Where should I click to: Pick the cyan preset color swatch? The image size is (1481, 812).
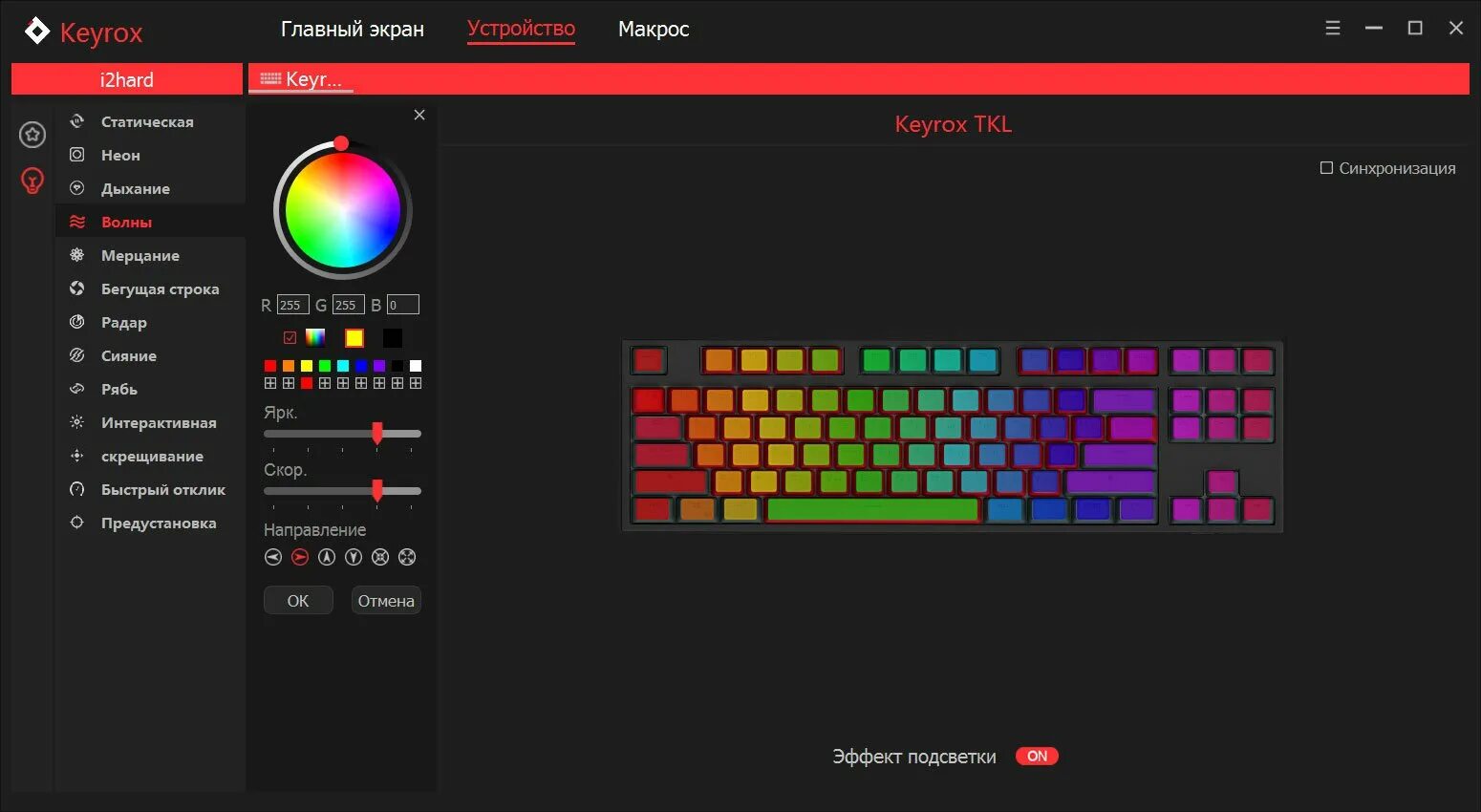[x=343, y=366]
